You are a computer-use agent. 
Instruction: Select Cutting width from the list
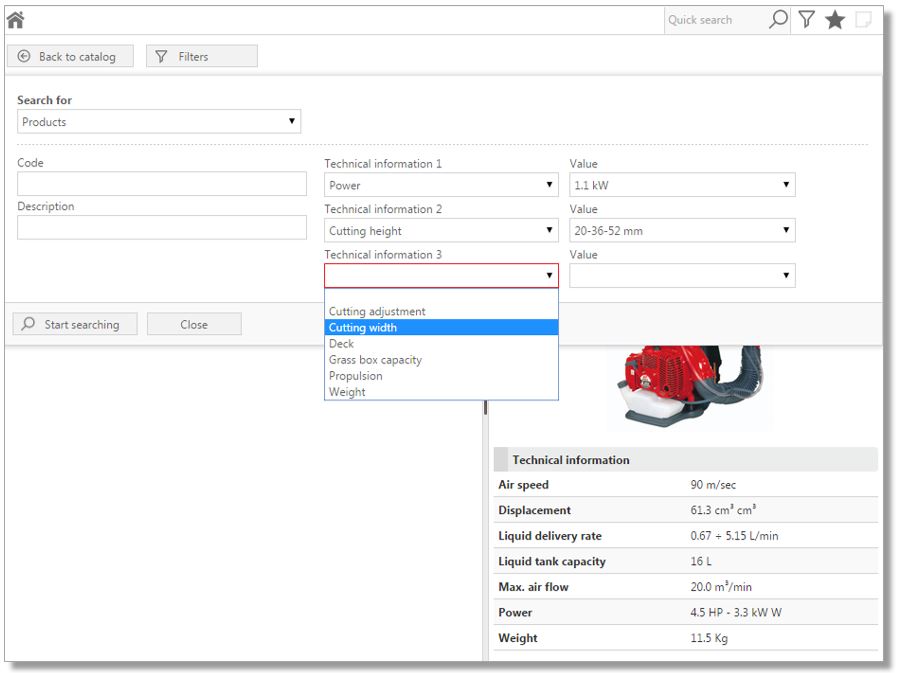441,327
